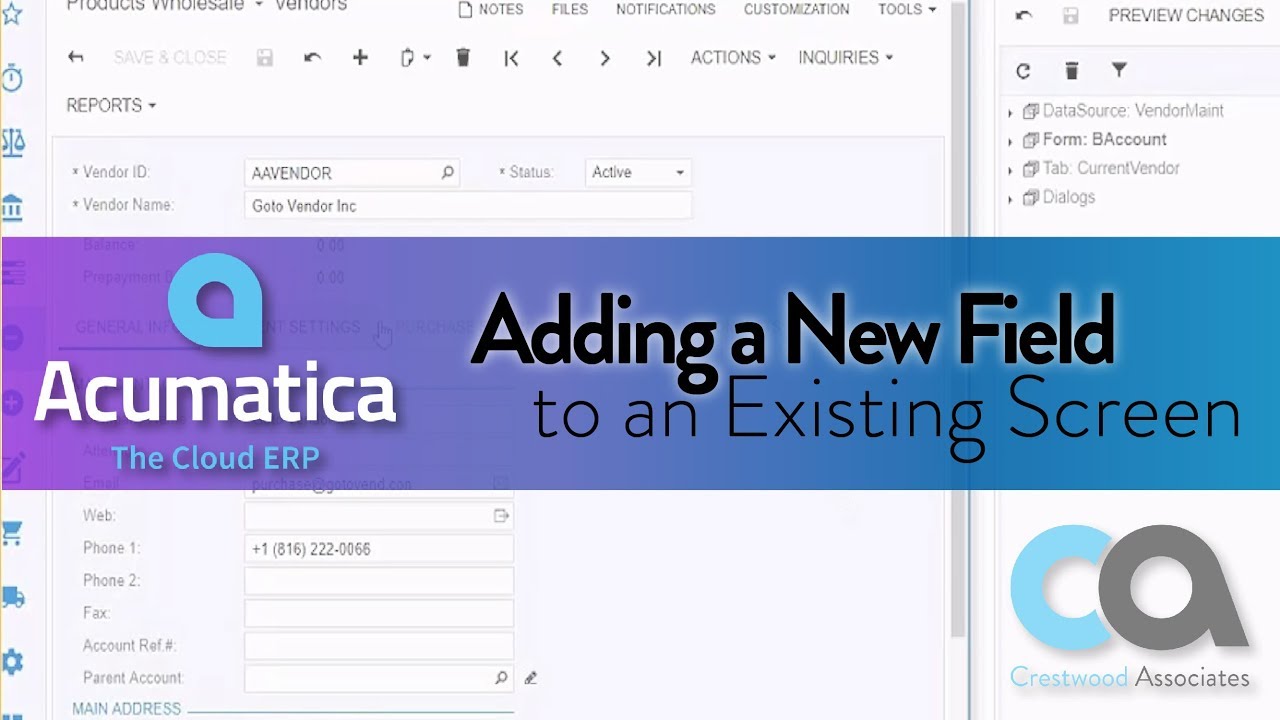The height and width of the screenshot is (720, 1280).
Task: Click undo arrow in the customization panel
Action: click(x=1023, y=16)
